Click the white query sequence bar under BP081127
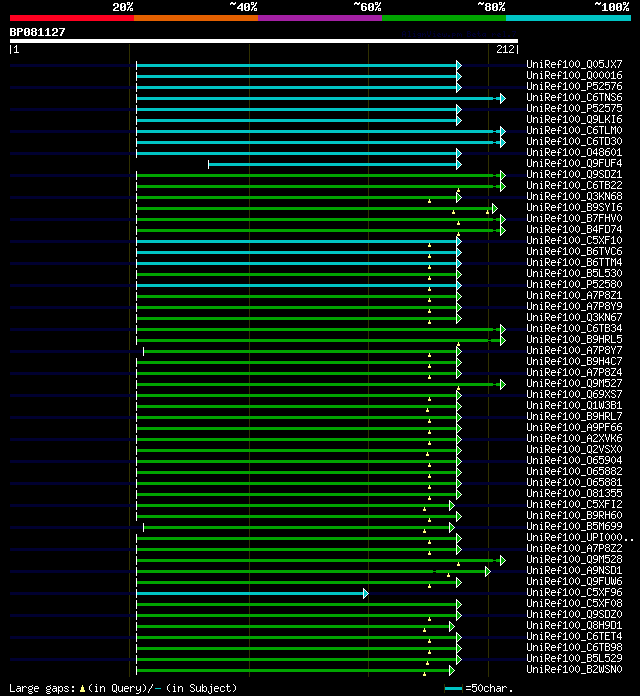The height and width of the screenshot is (696, 640). 264,41
